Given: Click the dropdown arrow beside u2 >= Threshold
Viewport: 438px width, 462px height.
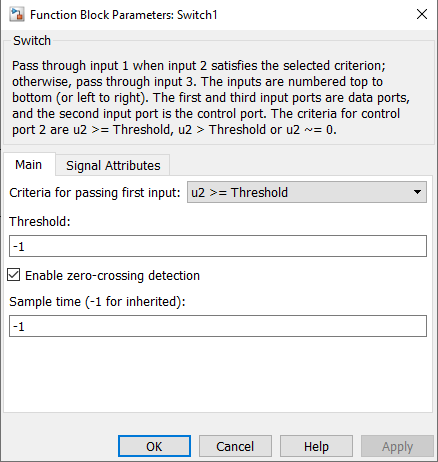Looking at the screenshot, I should pos(417,192).
